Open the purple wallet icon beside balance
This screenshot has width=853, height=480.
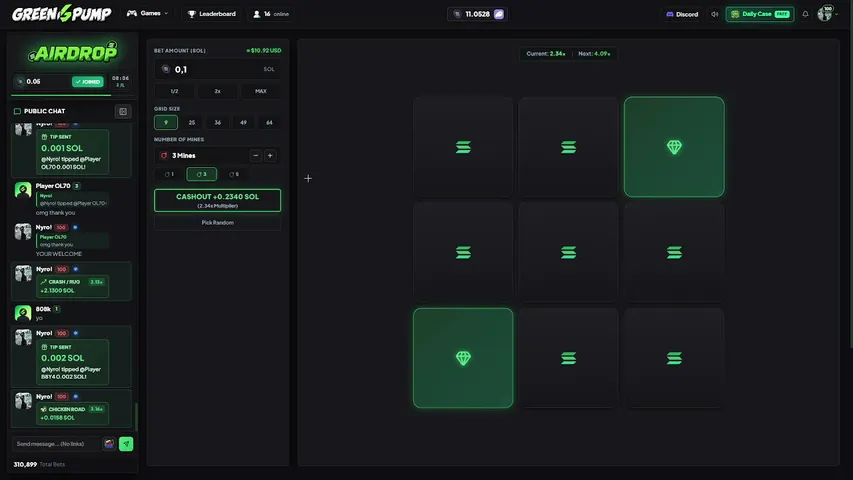(x=499, y=14)
